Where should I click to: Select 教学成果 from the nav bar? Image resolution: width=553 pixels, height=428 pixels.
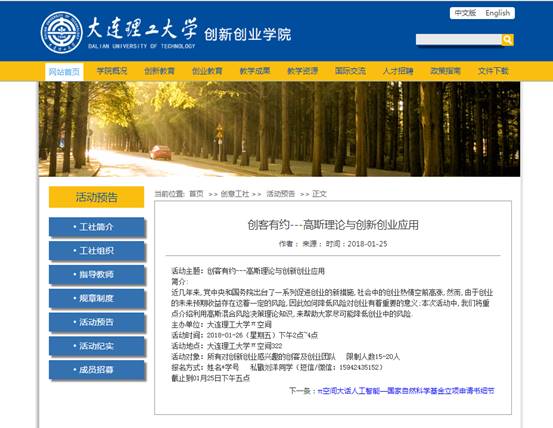coord(255,71)
